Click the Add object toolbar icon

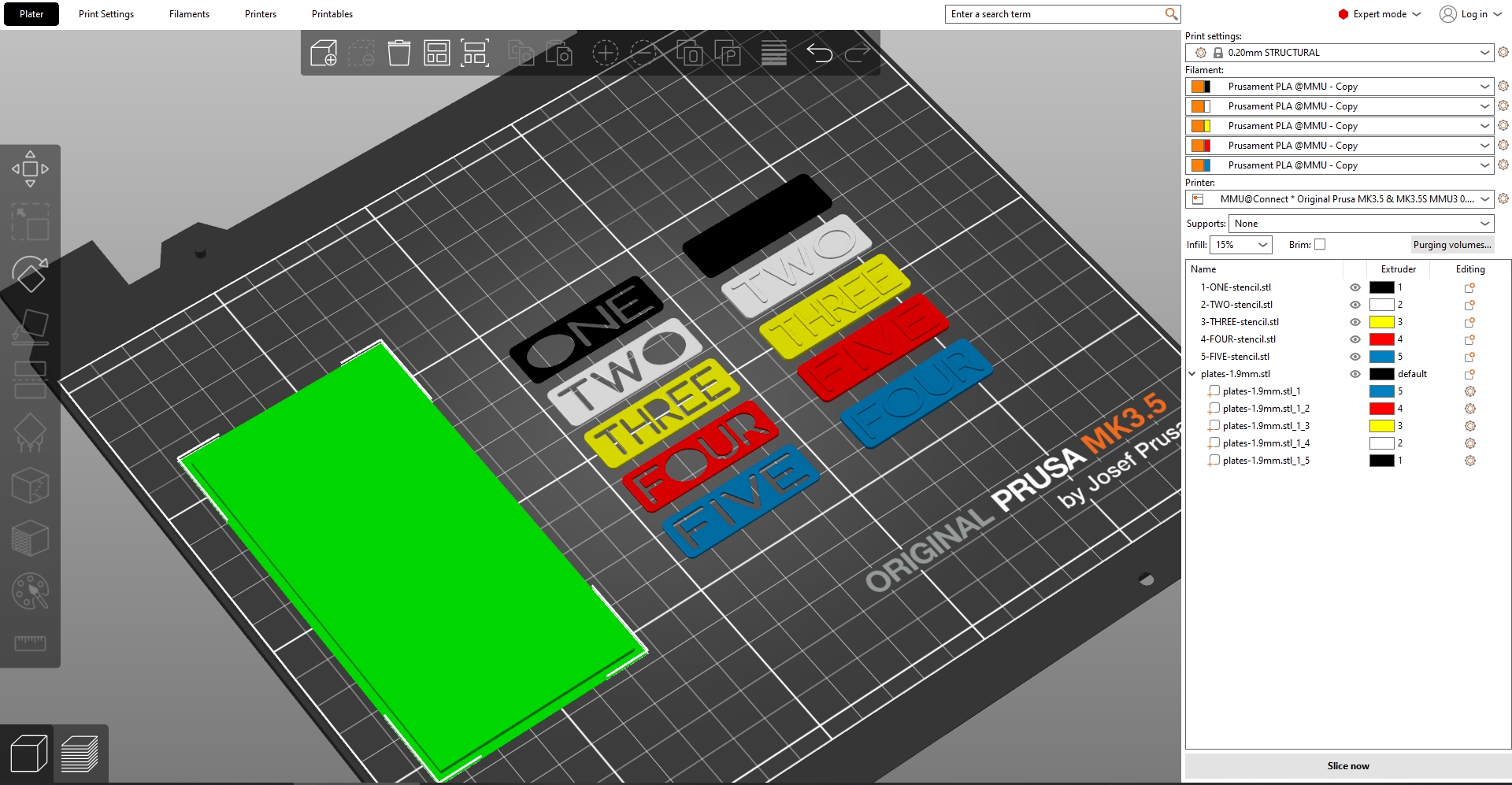click(x=324, y=54)
